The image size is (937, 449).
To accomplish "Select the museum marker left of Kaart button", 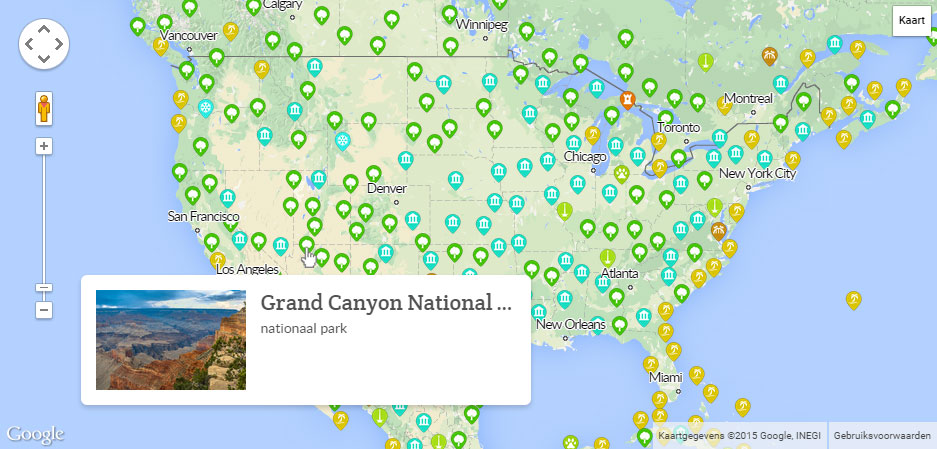I will (x=835, y=44).
